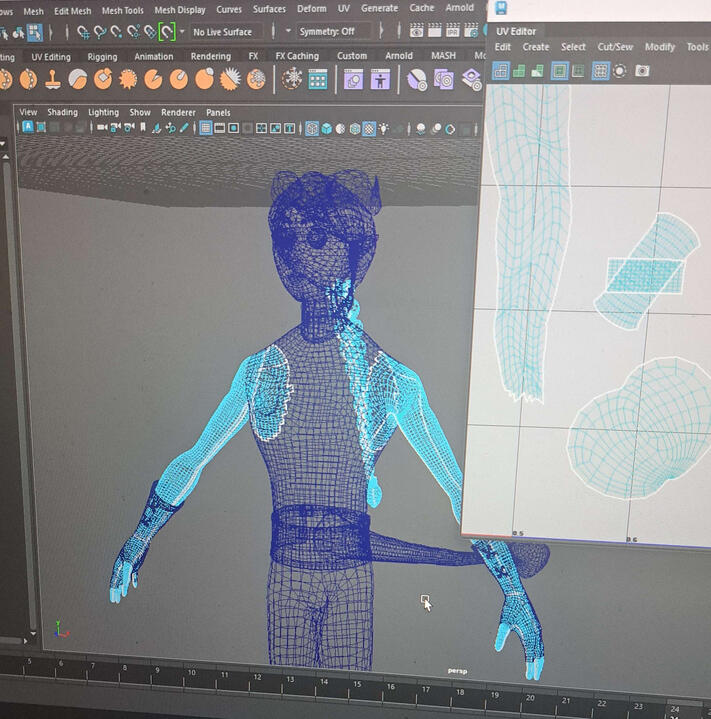711x719 pixels.
Task: Toggle the green-bracketed Make Live magnet
Action: 167,32
